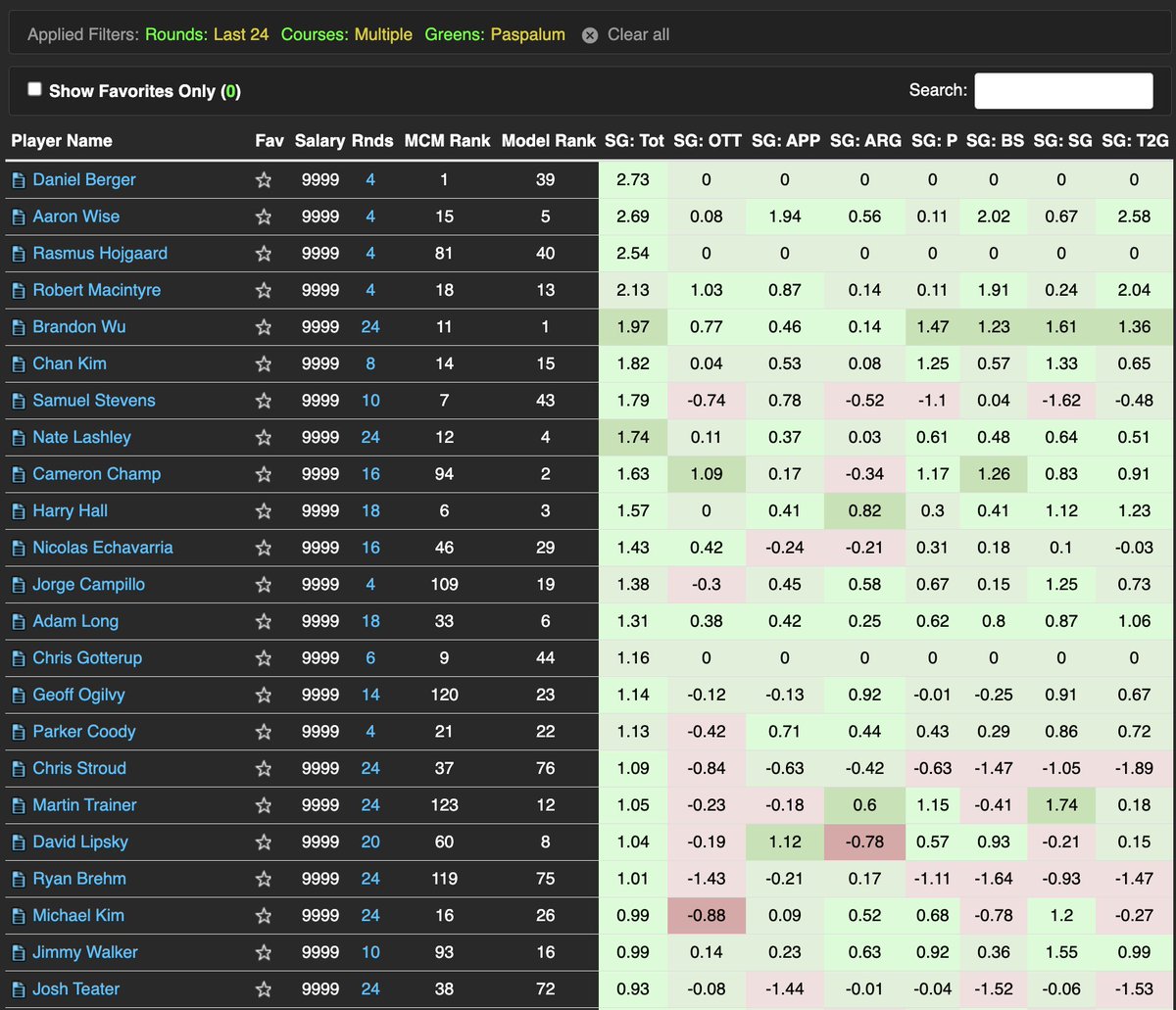Star Aaron Wise as a favorite
This screenshot has width=1176, height=1010.
pyautogui.click(x=263, y=216)
